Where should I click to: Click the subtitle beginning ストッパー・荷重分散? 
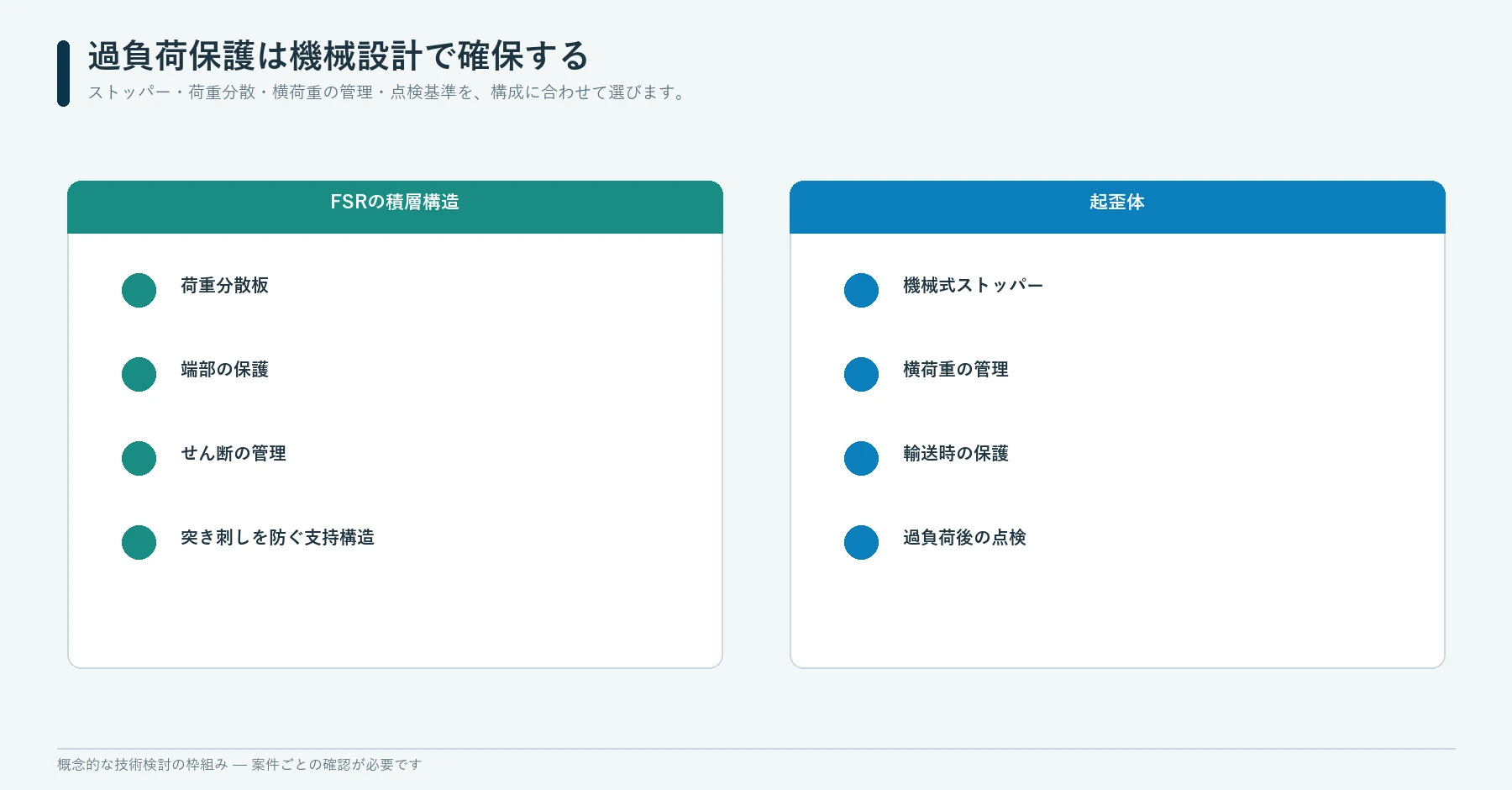tap(389, 92)
